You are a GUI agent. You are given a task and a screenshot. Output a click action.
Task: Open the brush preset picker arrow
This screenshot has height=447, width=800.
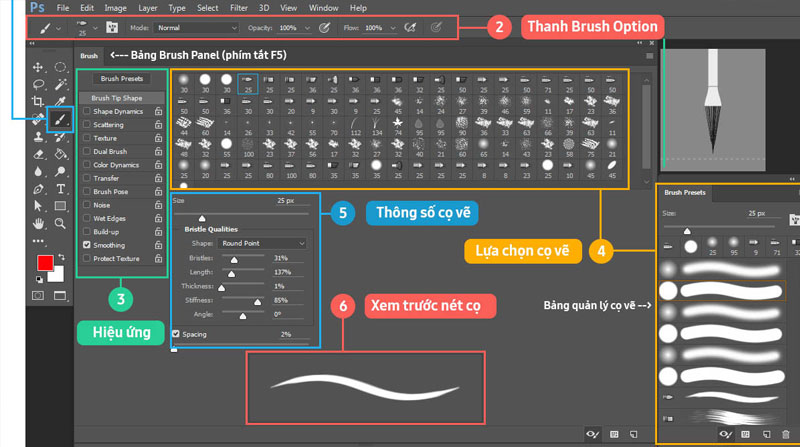point(95,28)
